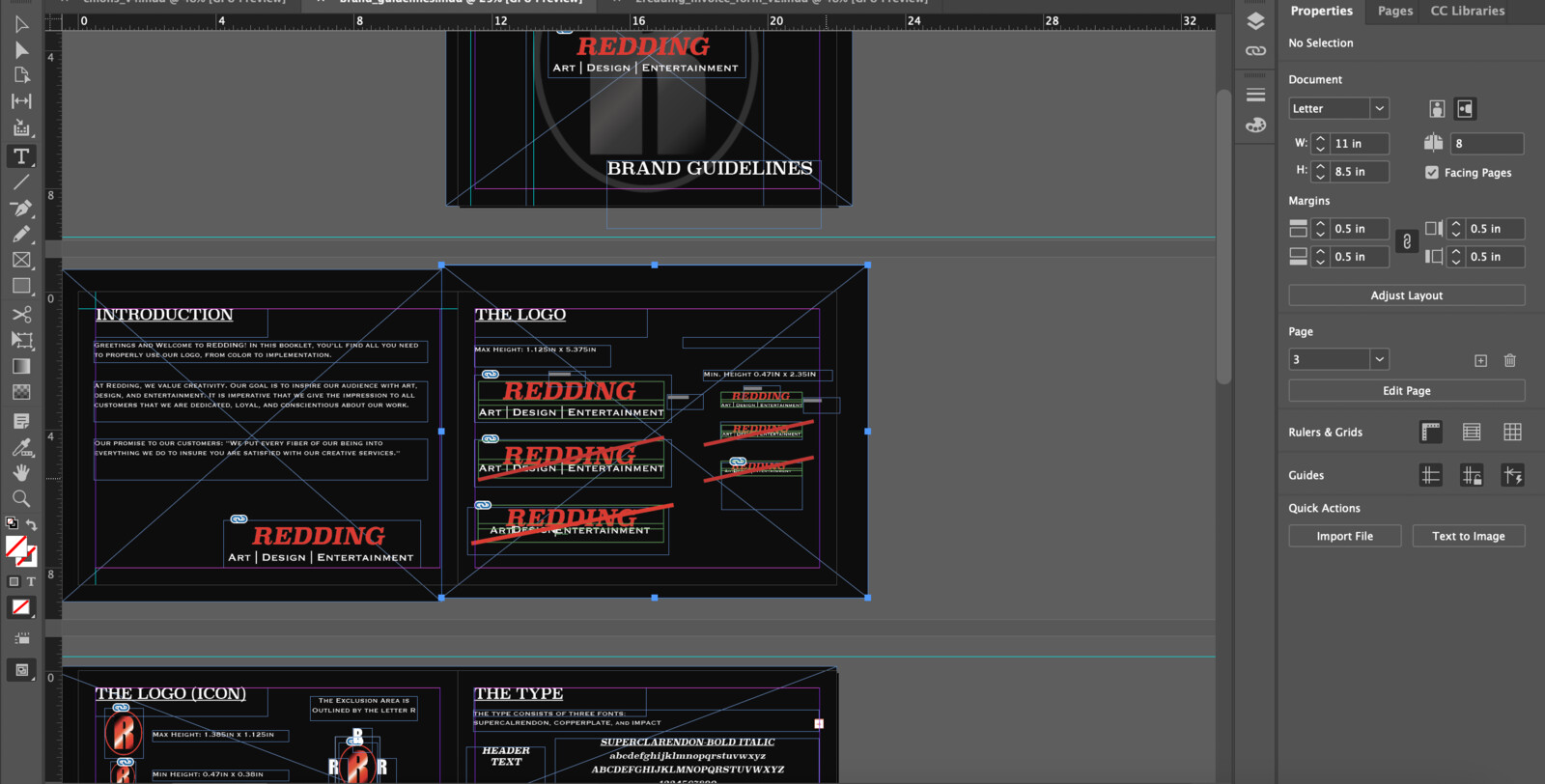This screenshot has width=1545, height=784.
Task: Click the vertical scrollbar thumb
Action: [x=1223, y=237]
